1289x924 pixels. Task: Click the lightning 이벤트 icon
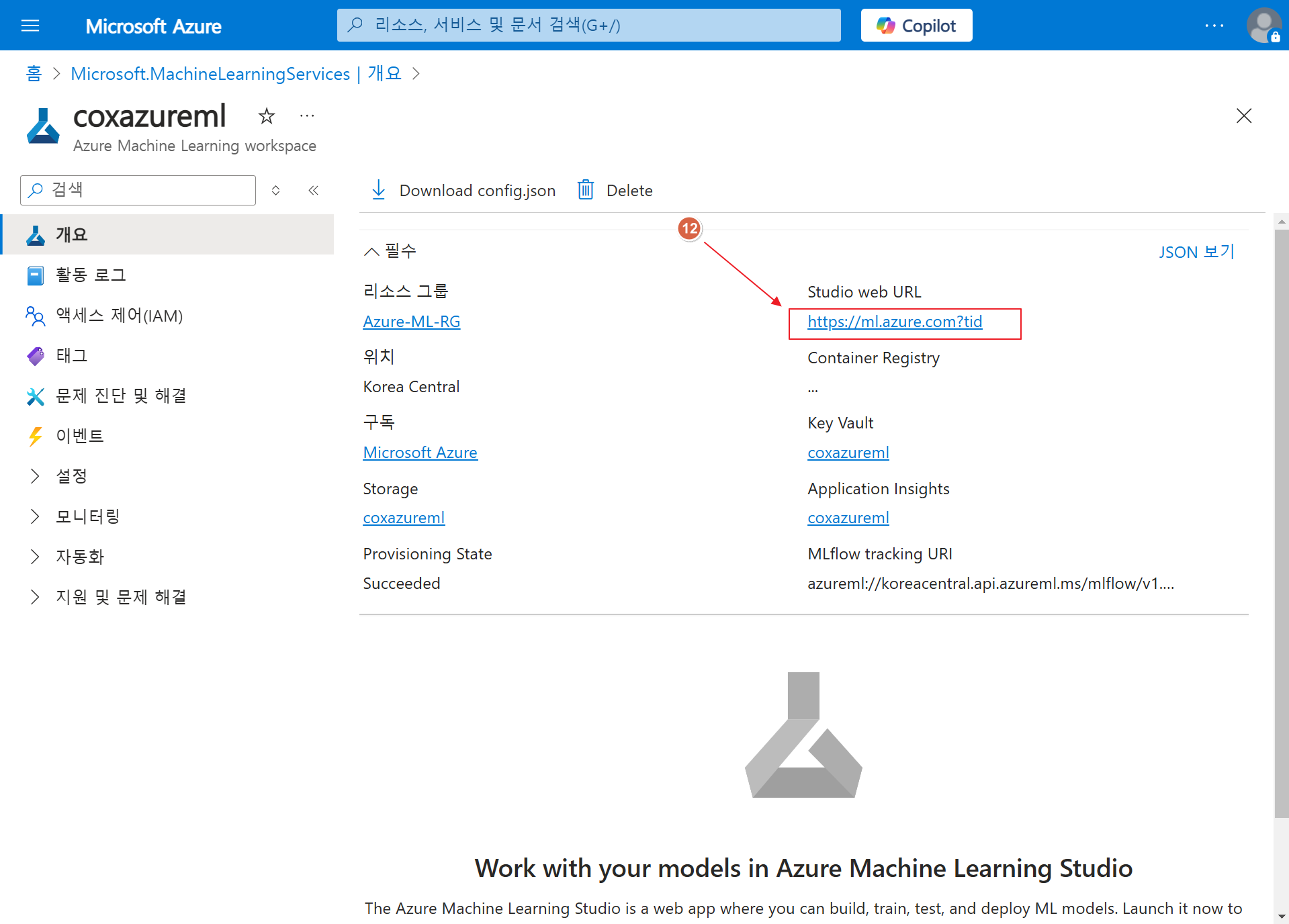point(36,436)
